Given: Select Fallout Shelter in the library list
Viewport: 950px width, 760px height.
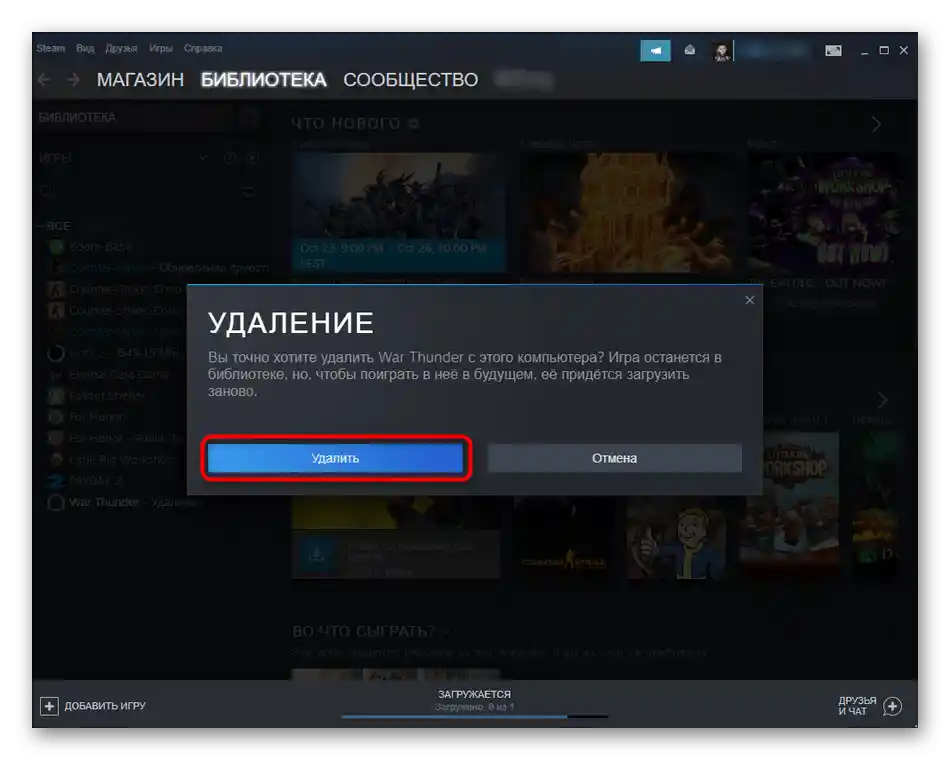Looking at the screenshot, I should coord(107,396).
